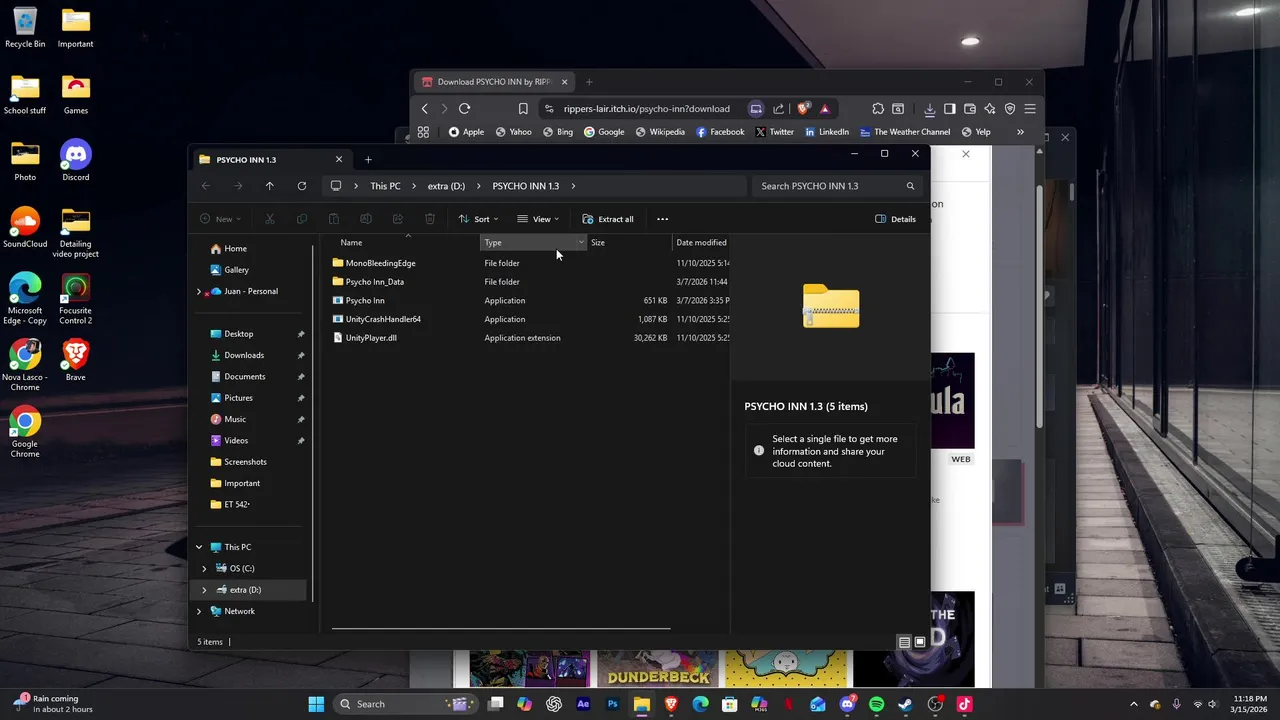Open the SoundCloud desktop shortcut
Viewport: 1280px width, 720px height.
point(25,227)
